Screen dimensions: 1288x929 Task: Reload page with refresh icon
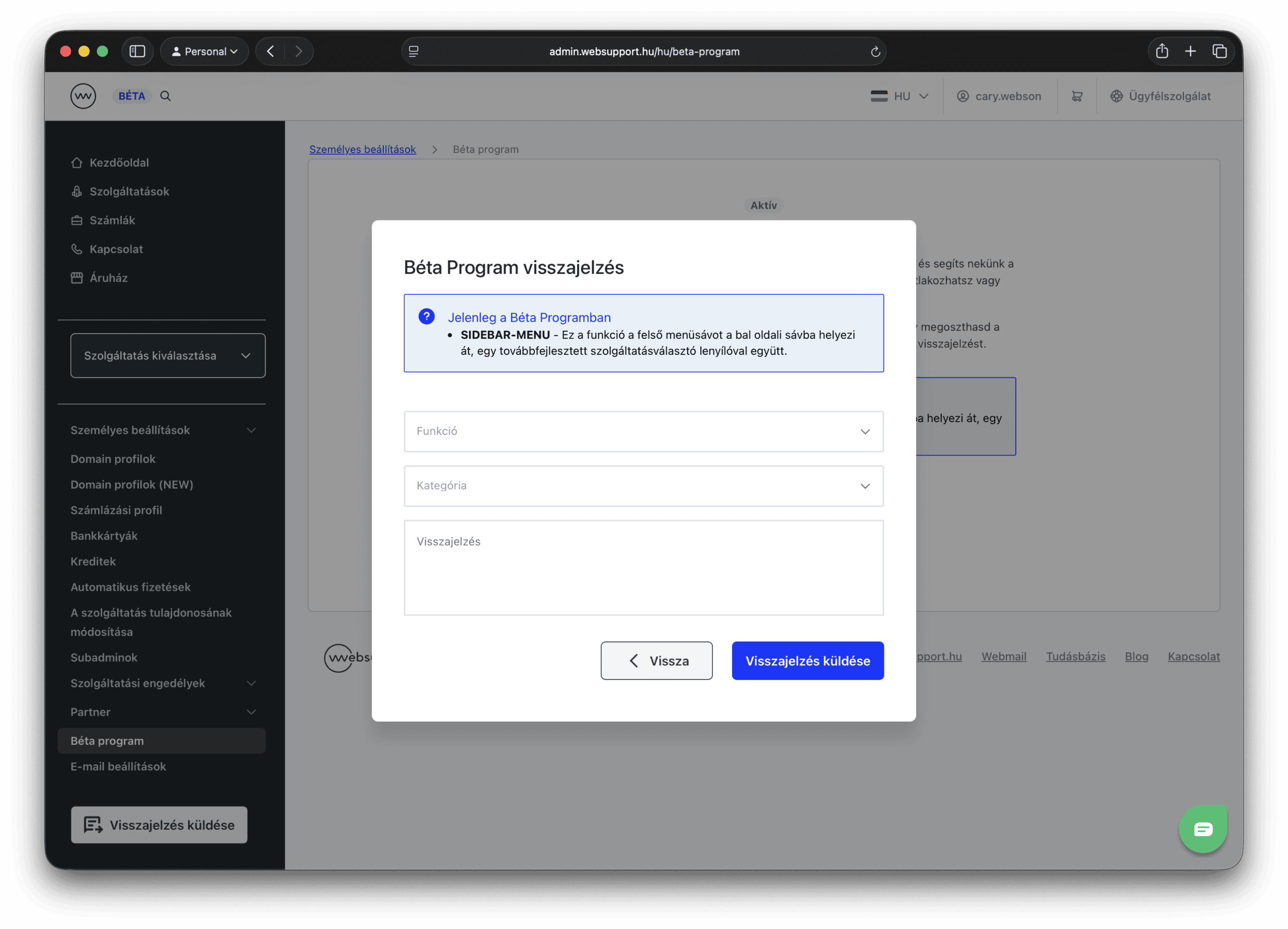(875, 52)
